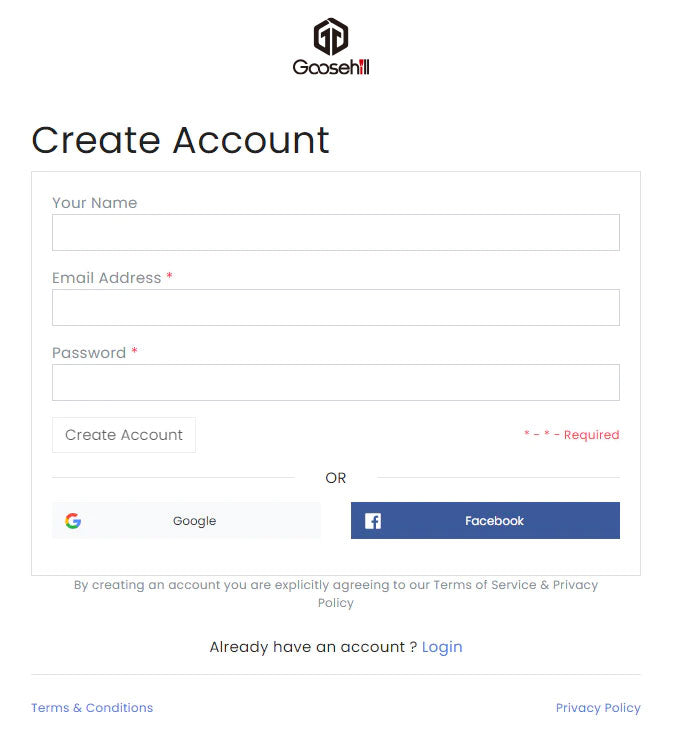Click the Your Name field label

pyautogui.click(x=95, y=203)
